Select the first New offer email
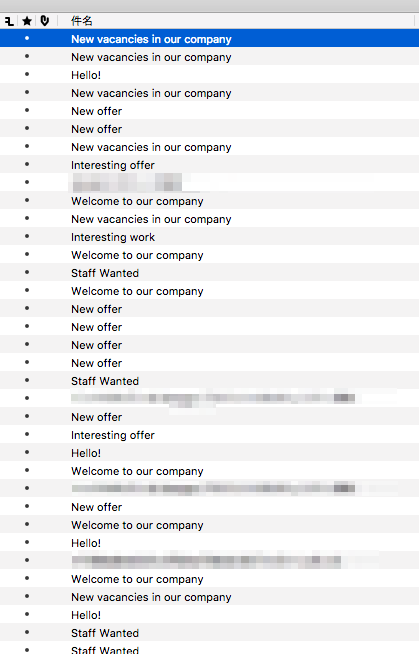The height and width of the screenshot is (654, 419). 209,111
